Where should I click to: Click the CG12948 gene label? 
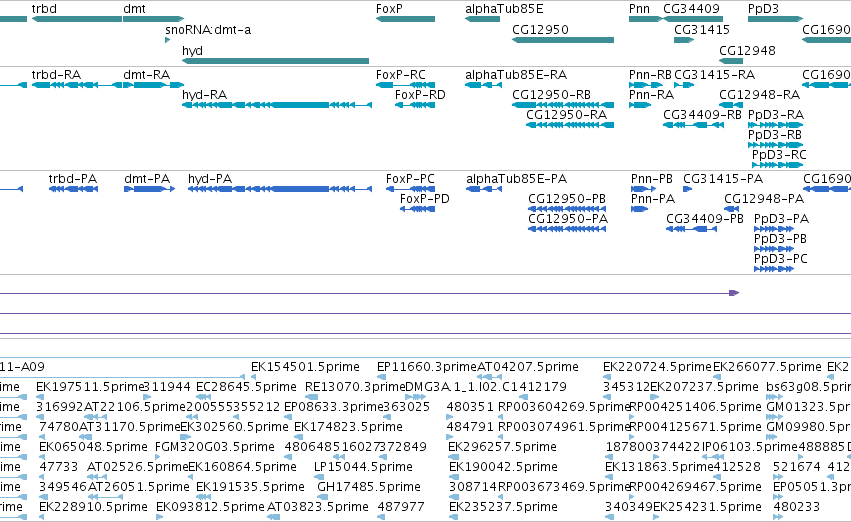pyautogui.click(x=747, y=50)
